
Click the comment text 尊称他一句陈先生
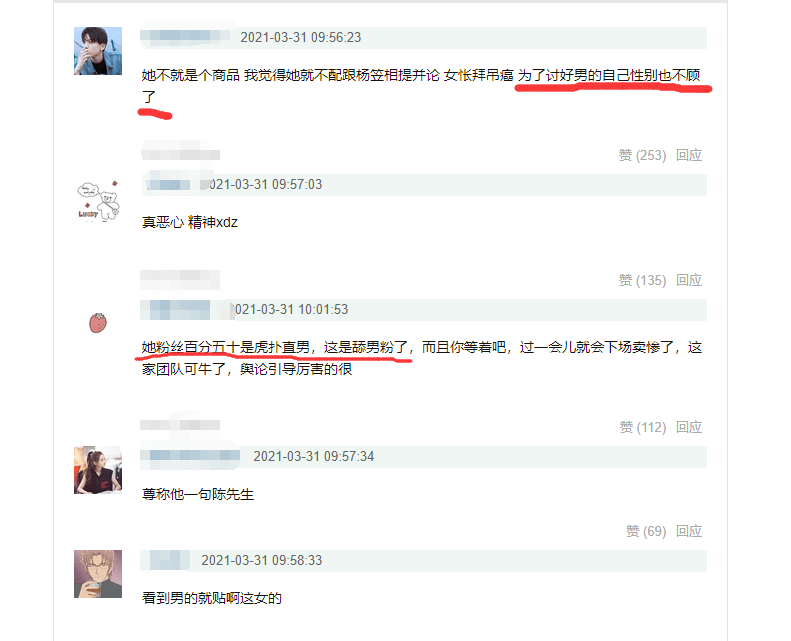[x=198, y=494]
